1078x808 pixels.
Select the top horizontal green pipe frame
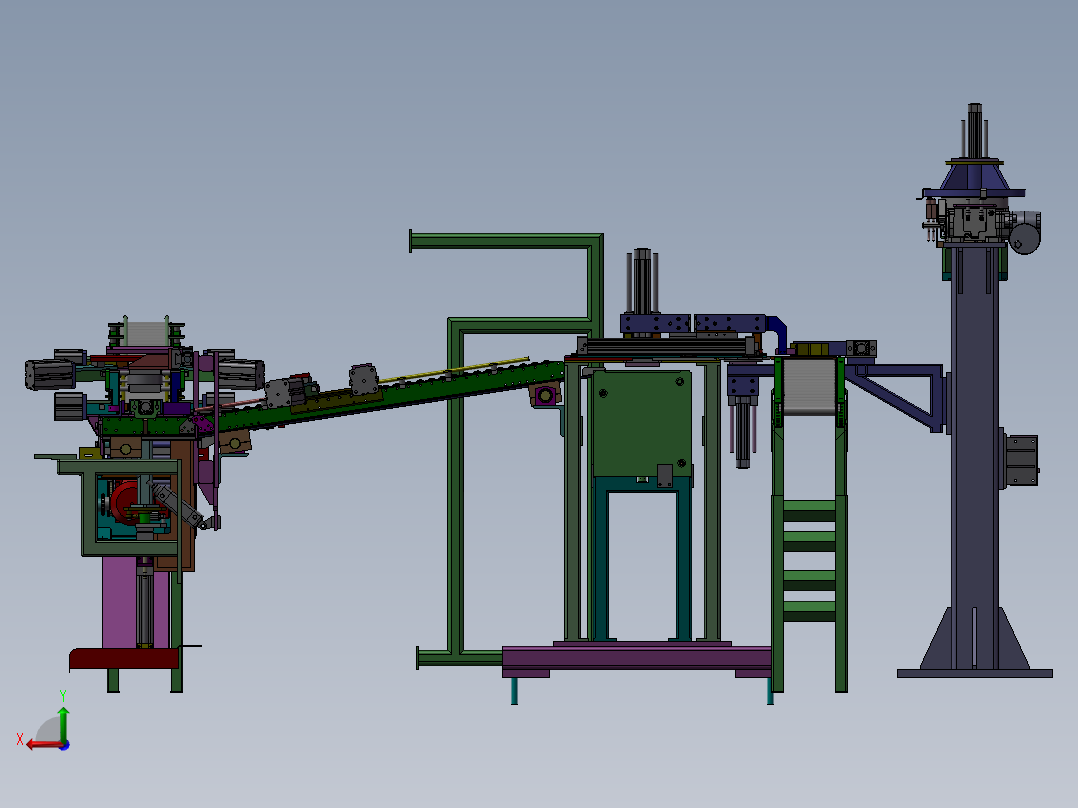tap(505, 241)
